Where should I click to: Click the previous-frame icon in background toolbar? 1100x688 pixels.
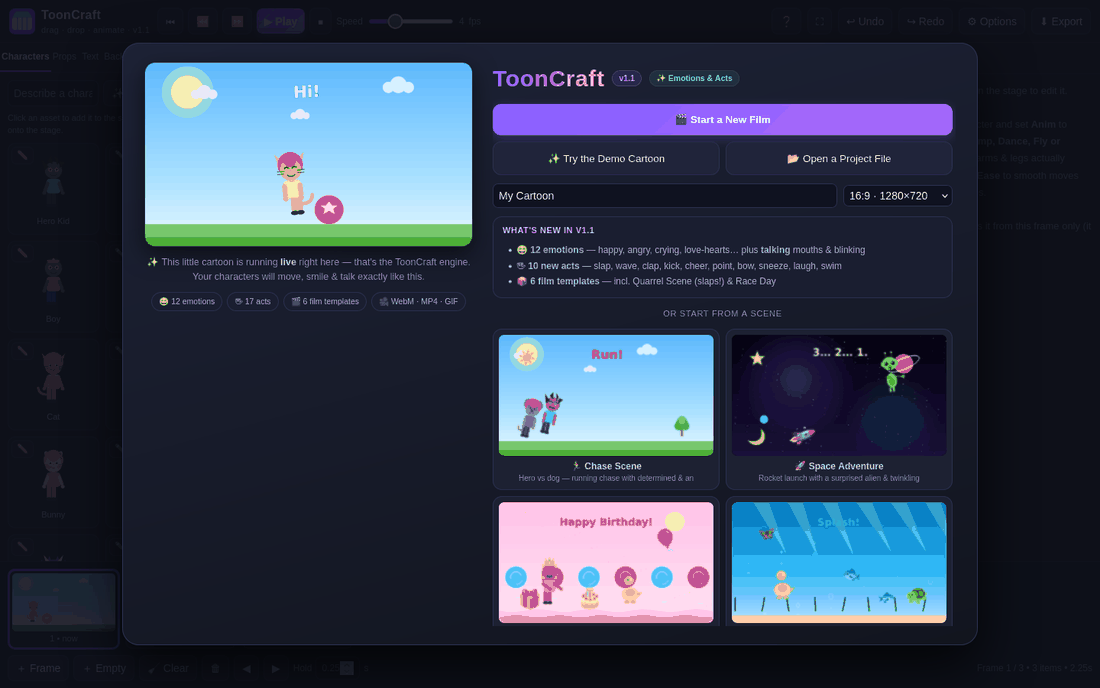point(203,22)
